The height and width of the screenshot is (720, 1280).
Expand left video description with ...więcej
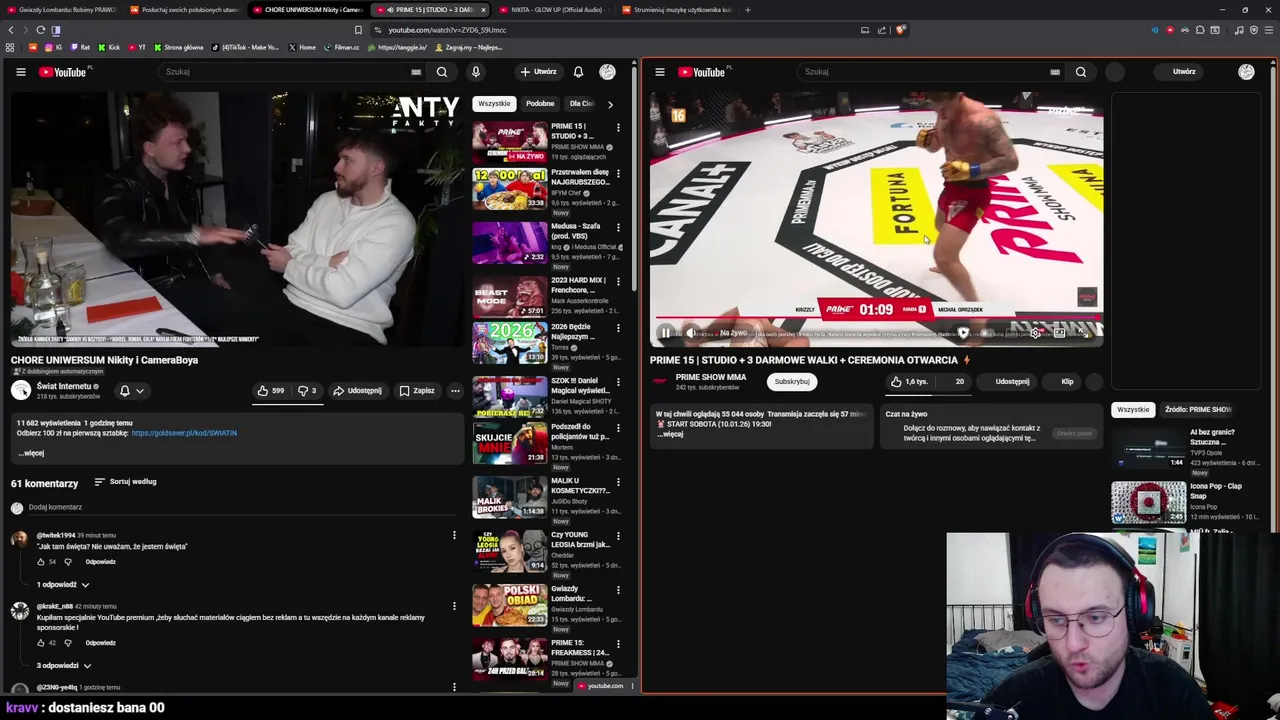click(x=31, y=453)
